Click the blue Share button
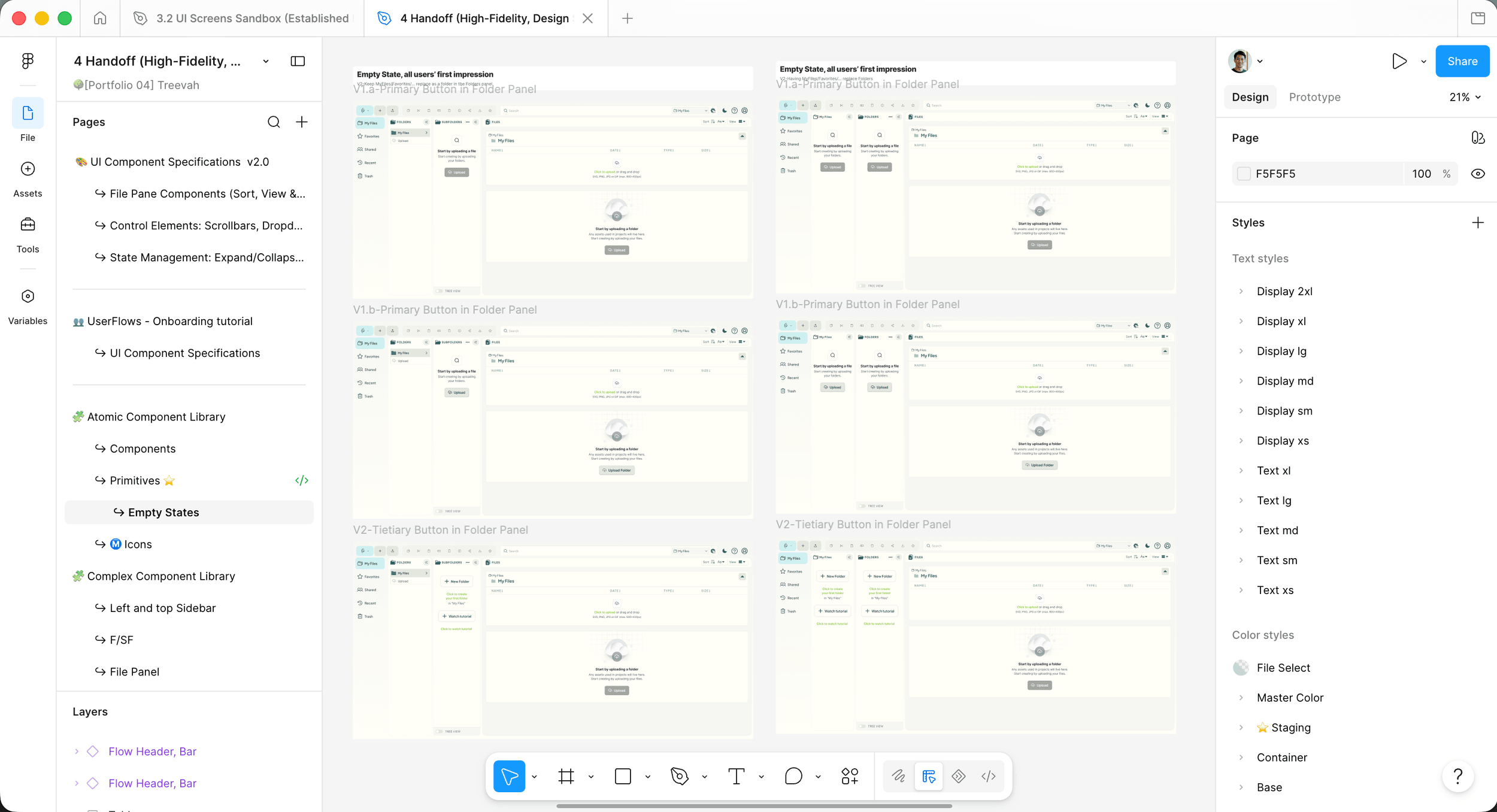This screenshot has width=1497, height=812. click(1462, 61)
